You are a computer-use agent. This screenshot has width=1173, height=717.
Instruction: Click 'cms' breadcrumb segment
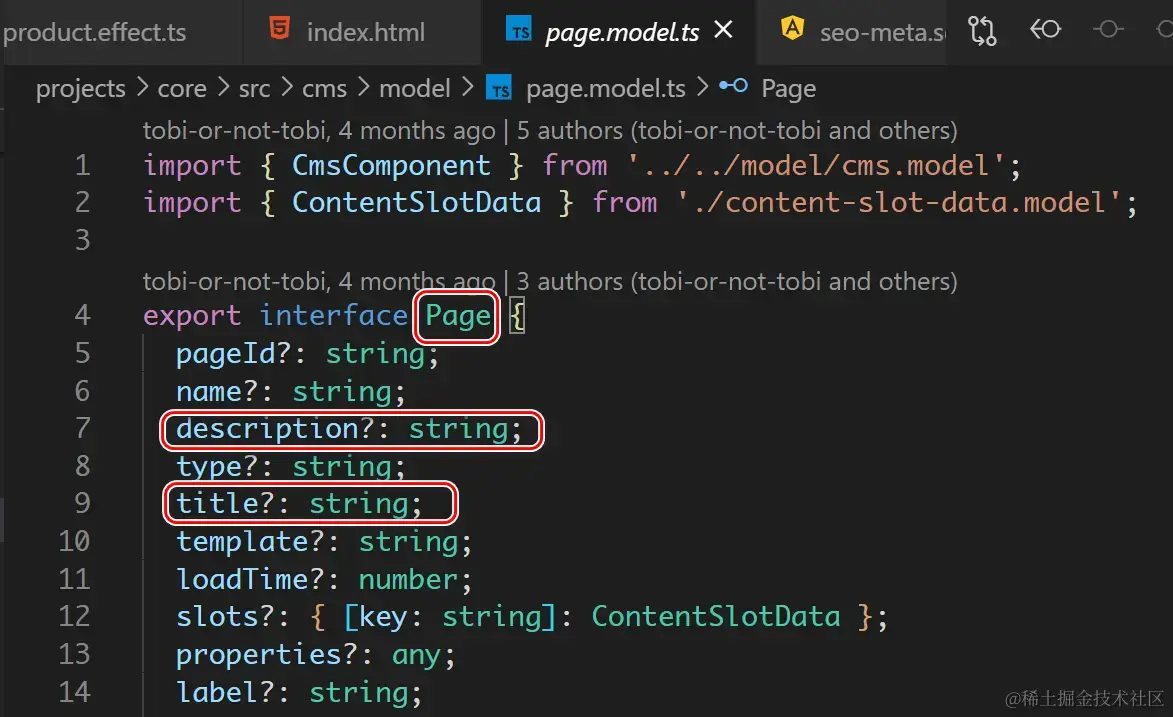pos(324,89)
